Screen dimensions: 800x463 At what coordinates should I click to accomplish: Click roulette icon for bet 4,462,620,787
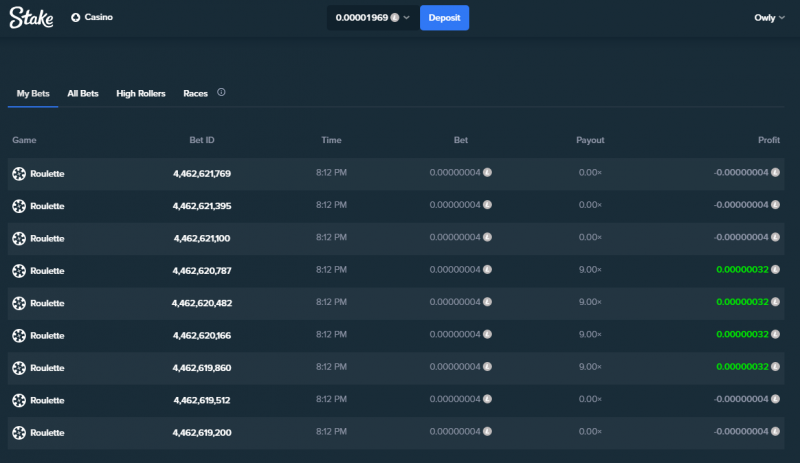pos(19,271)
